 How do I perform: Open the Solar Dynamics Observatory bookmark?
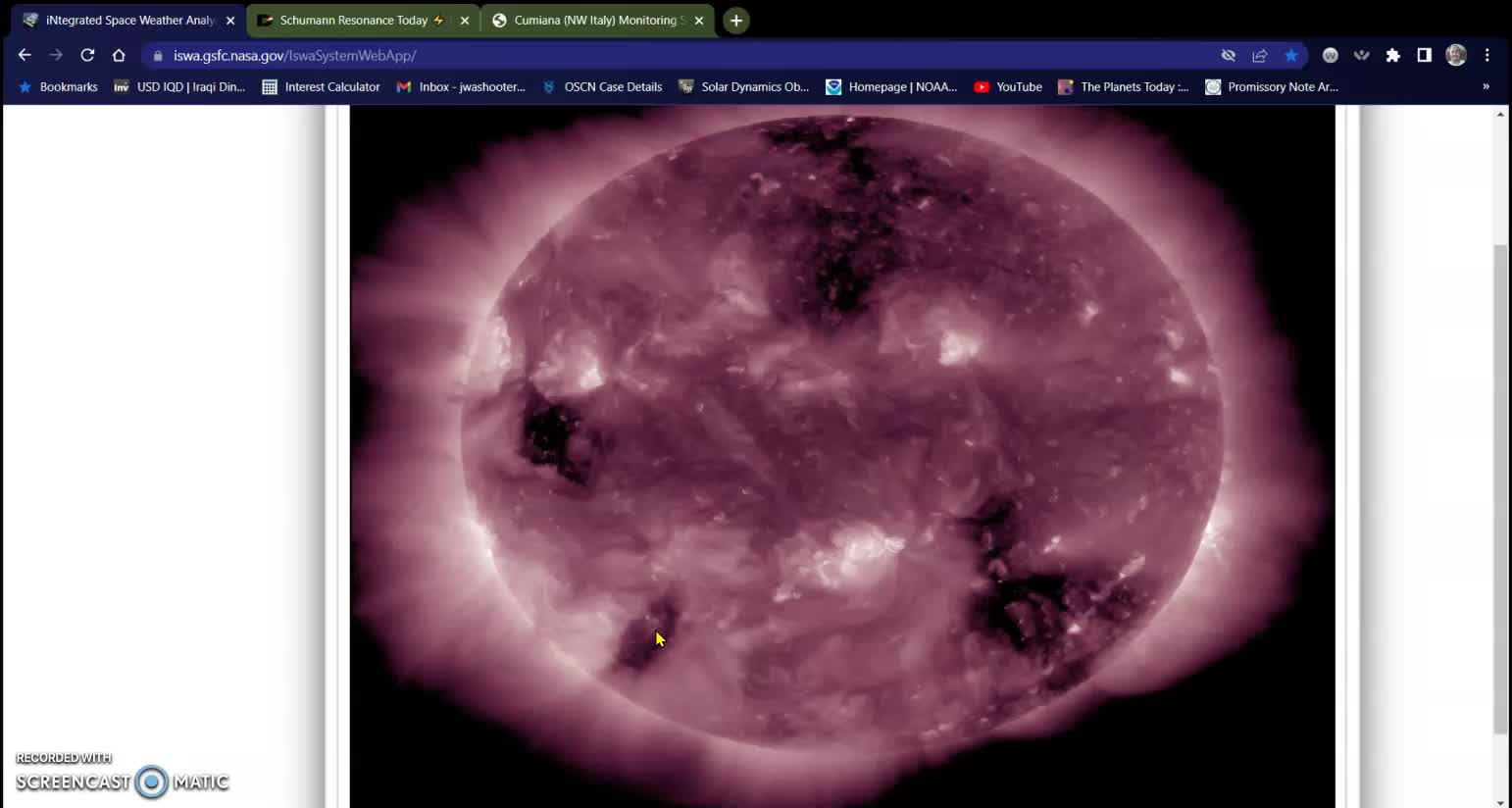pos(743,87)
